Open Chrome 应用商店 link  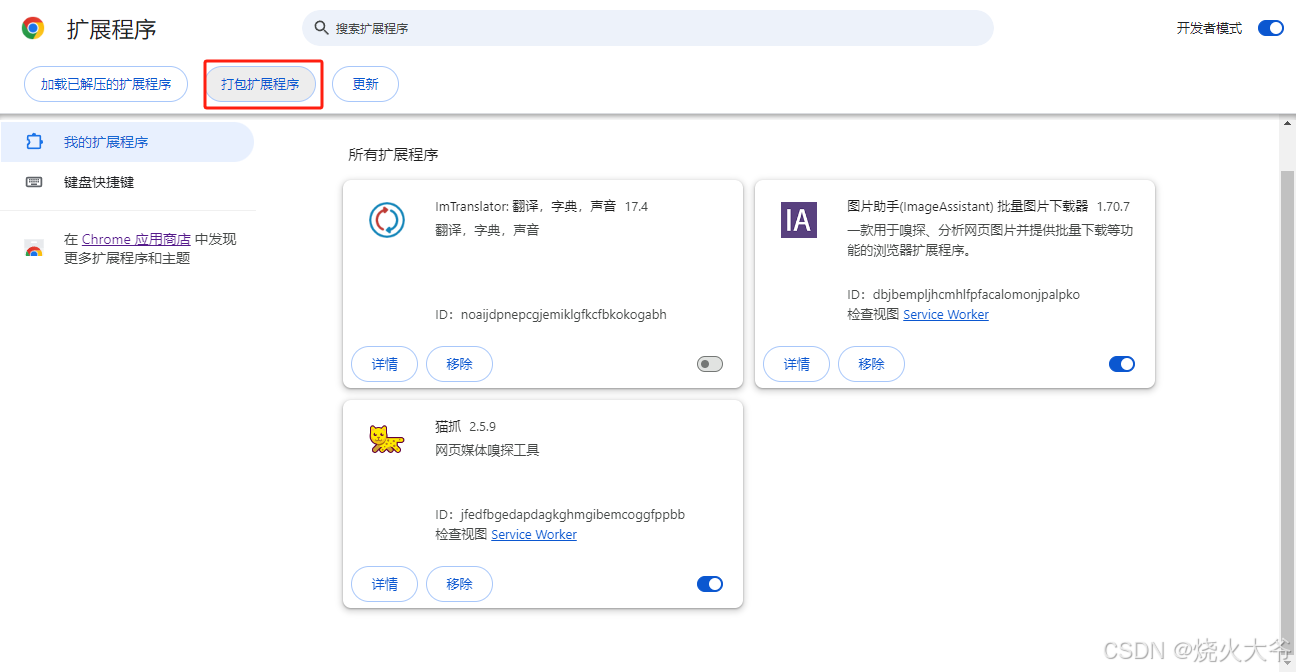click(x=136, y=239)
